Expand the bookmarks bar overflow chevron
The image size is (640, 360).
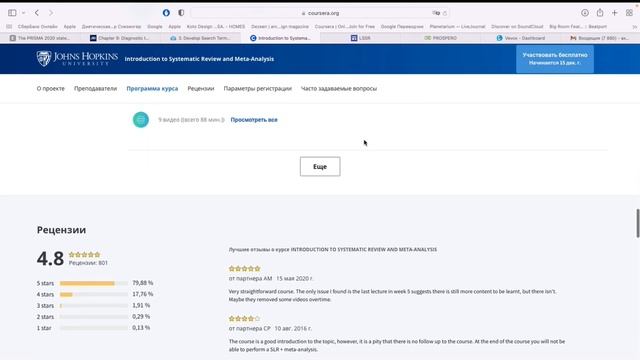[x=634, y=27]
